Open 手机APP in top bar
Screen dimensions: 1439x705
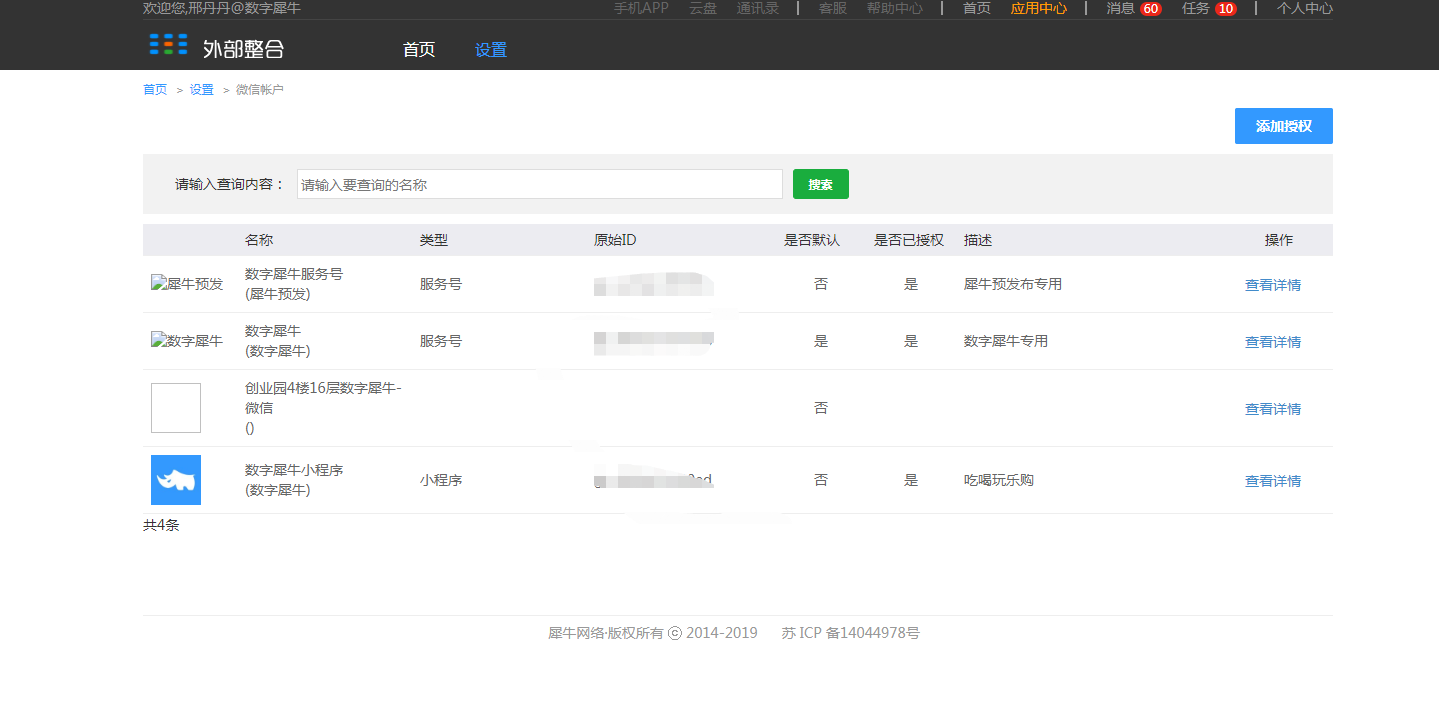(x=641, y=8)
